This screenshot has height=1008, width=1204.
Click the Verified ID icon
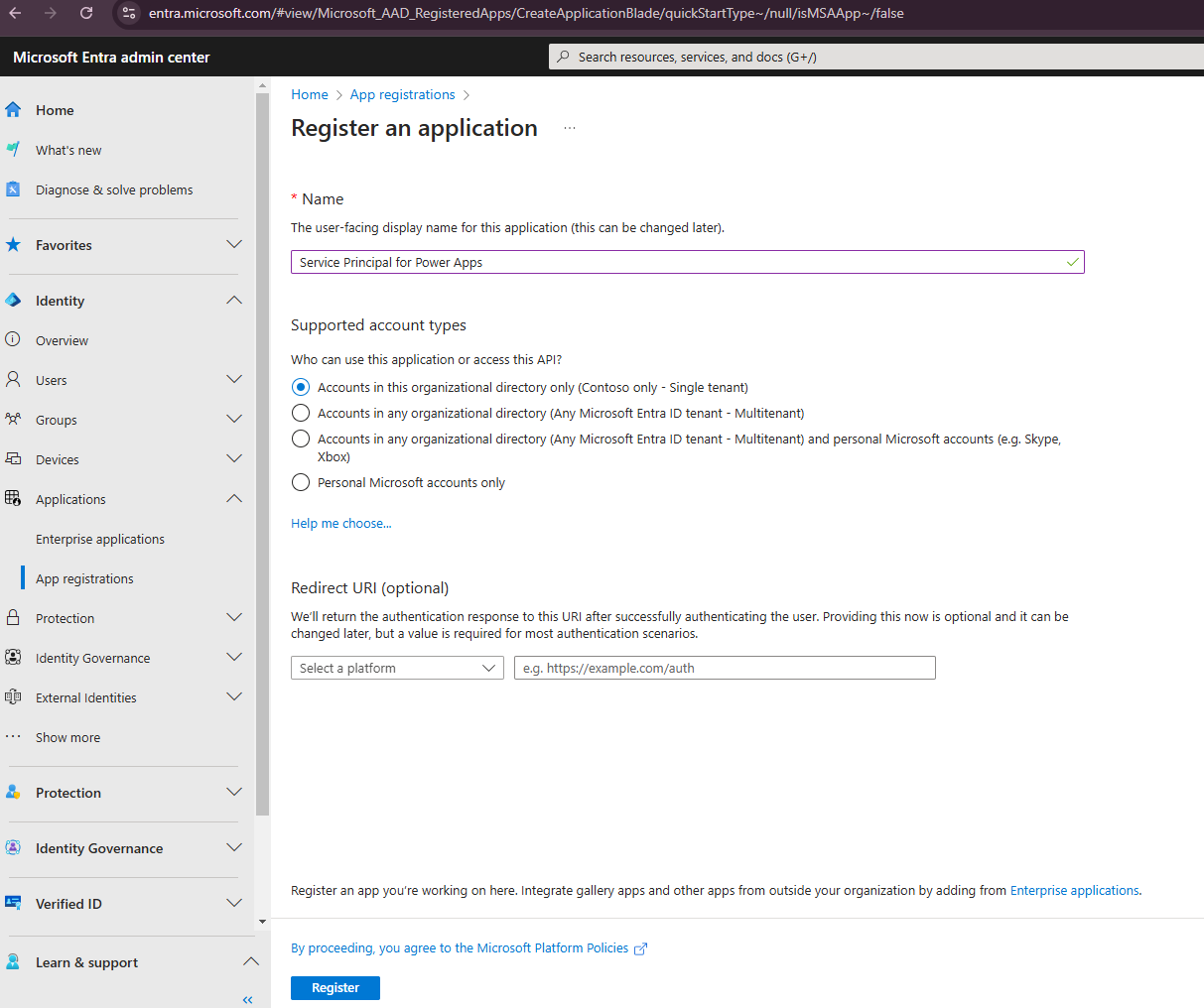pyautogui.click(x=13, y=903)
